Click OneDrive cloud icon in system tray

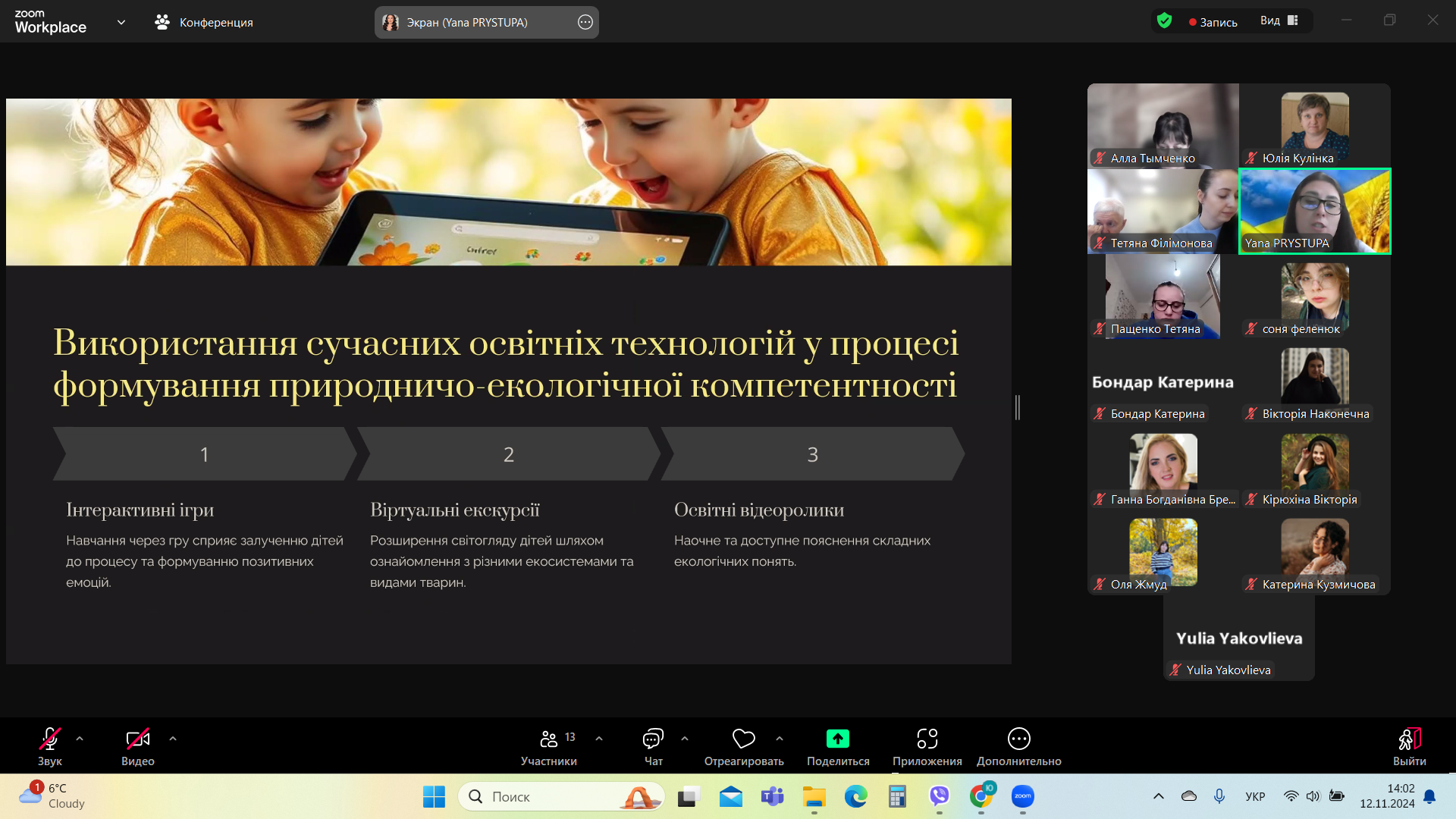(1189, 796)
